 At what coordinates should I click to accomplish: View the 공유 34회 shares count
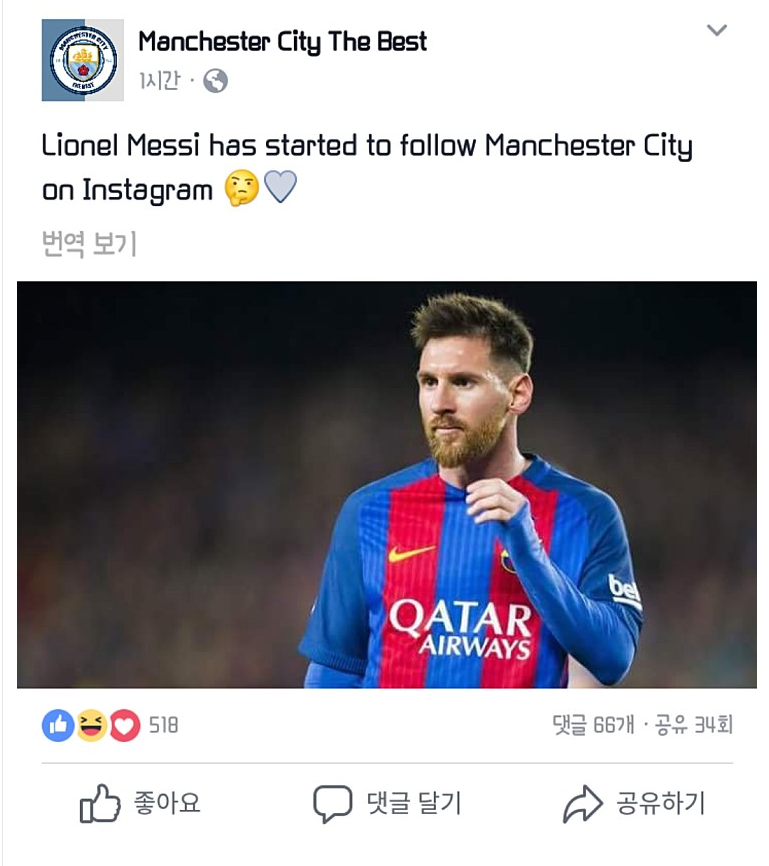tap(694, 725)
